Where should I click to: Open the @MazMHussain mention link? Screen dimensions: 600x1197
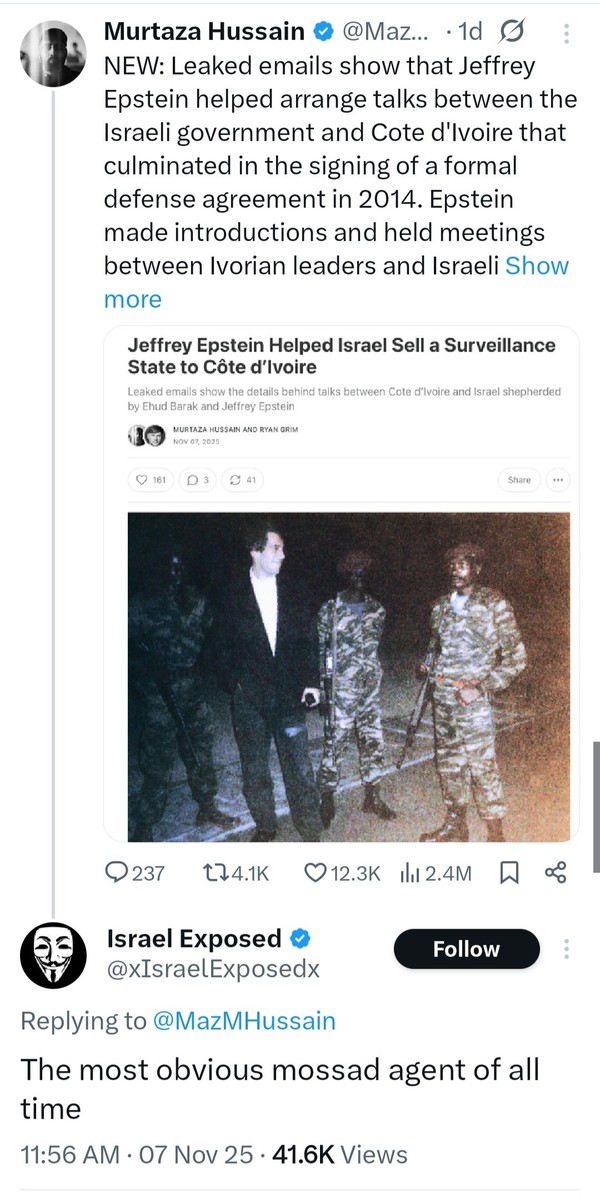[243, 1020]
